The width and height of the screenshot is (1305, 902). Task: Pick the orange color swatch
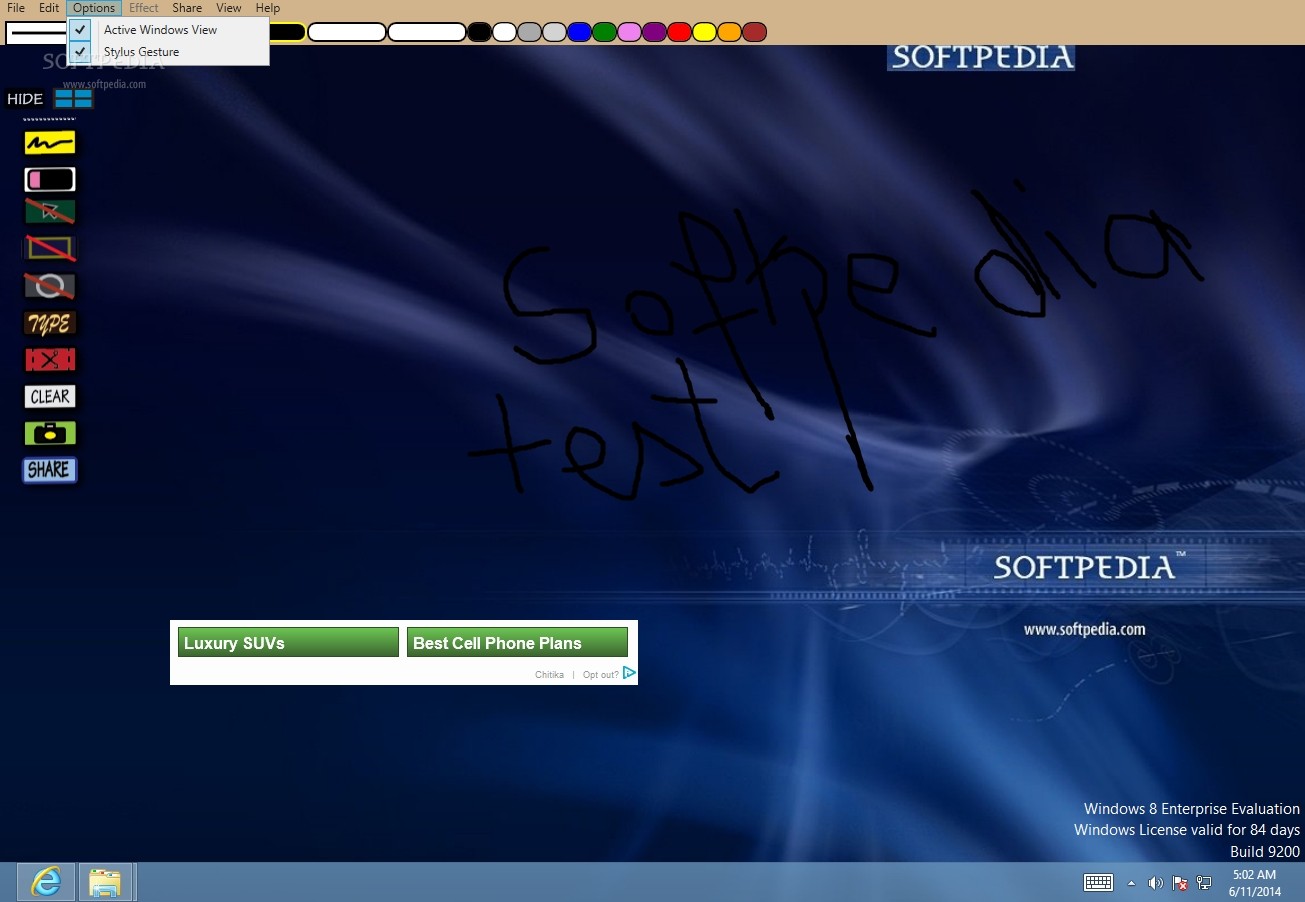pyautogui.click(x=730, y=32)
